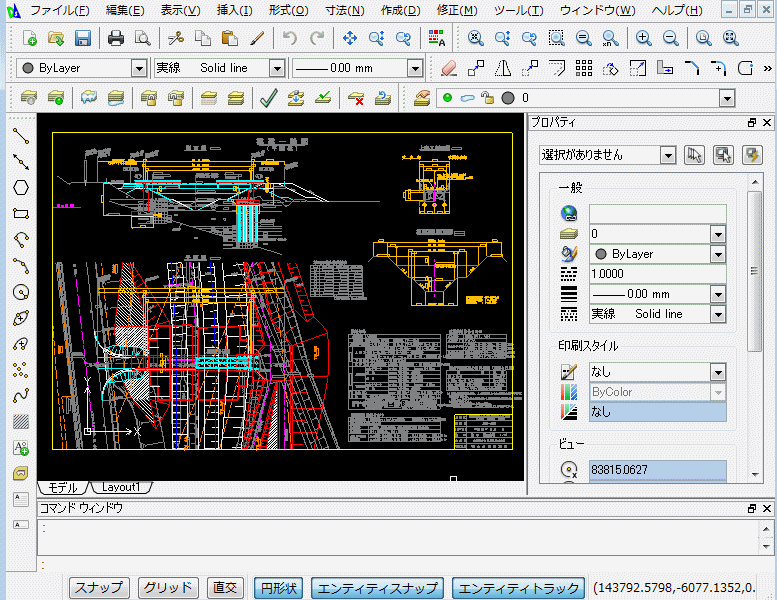Screen dimensions: 777x600
Task: Open the ファイル(F) menu
Action: click(59, 10)
